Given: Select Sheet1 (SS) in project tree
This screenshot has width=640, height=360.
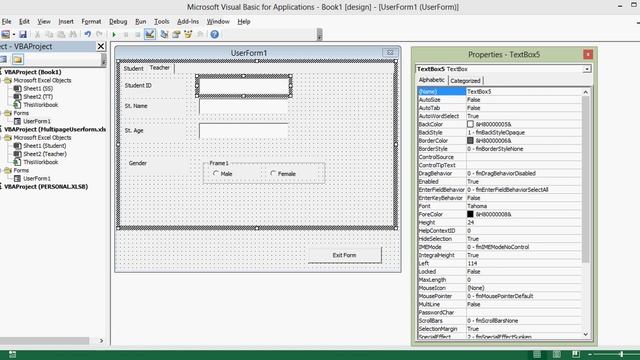Looking at the screenshot, I should click(38, 89).
